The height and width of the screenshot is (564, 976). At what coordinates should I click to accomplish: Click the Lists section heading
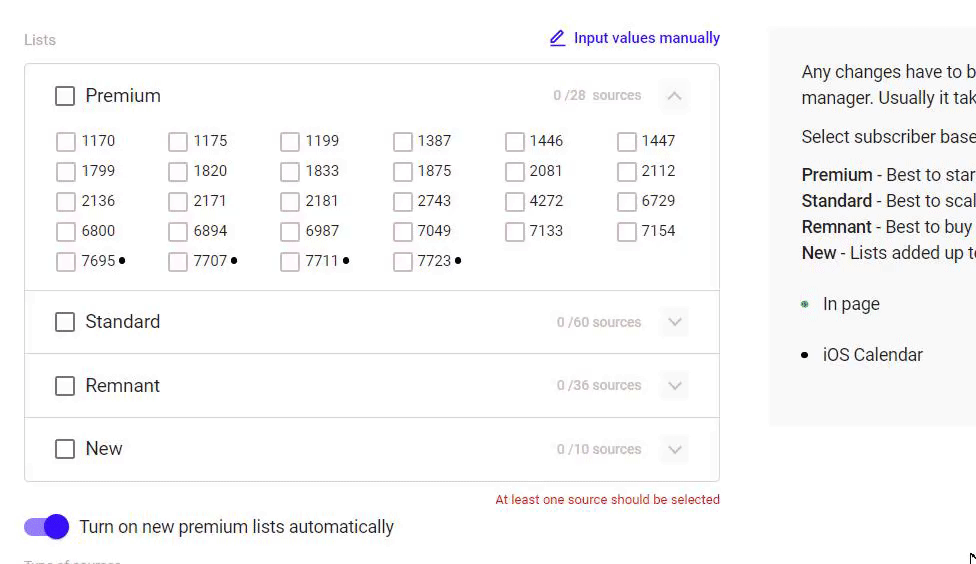pyautogui.click(x=40, y=40)
